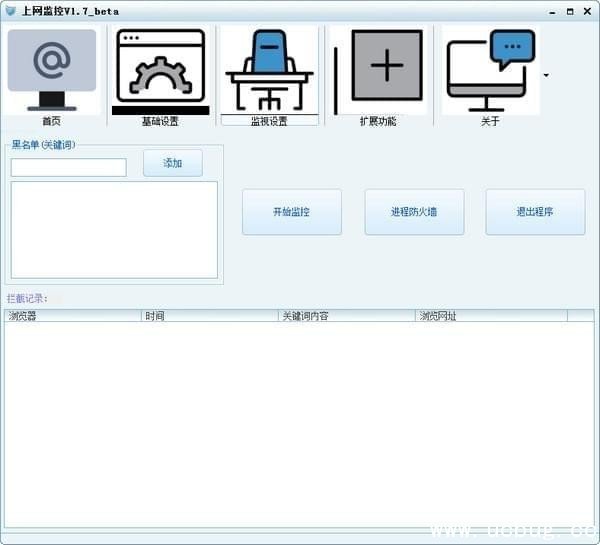Start monitoring with 开始监控 button
This screenshot has height=545, width=600.
[x=292, y=212]
